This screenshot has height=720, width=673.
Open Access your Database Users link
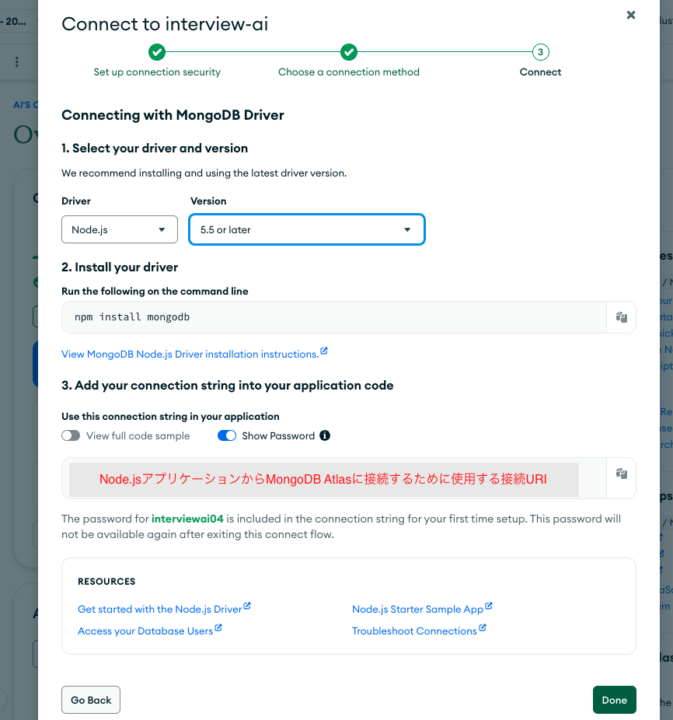point(150,630)
